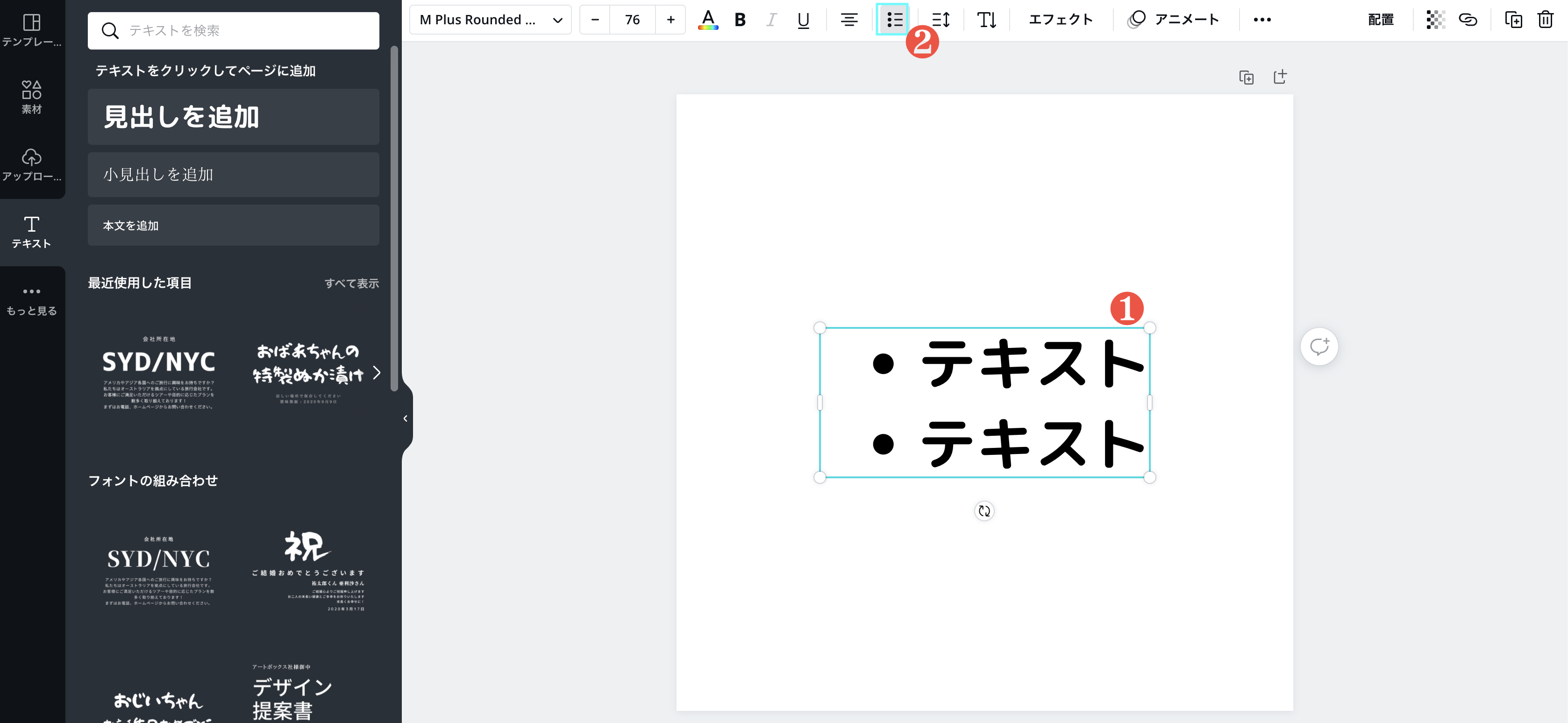Delete the selected element with trash icon
Screen dimensions: 1568x723
click(1545, 20)
